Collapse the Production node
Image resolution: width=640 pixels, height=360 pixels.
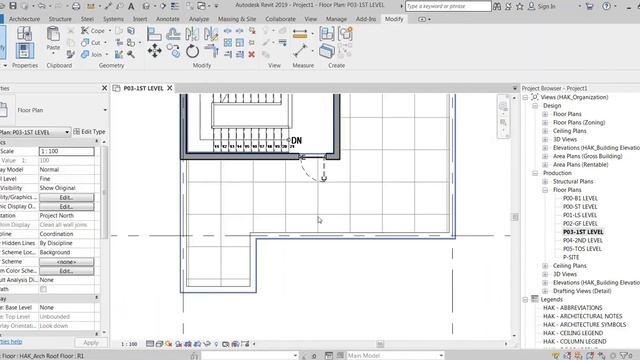[535, 173]
